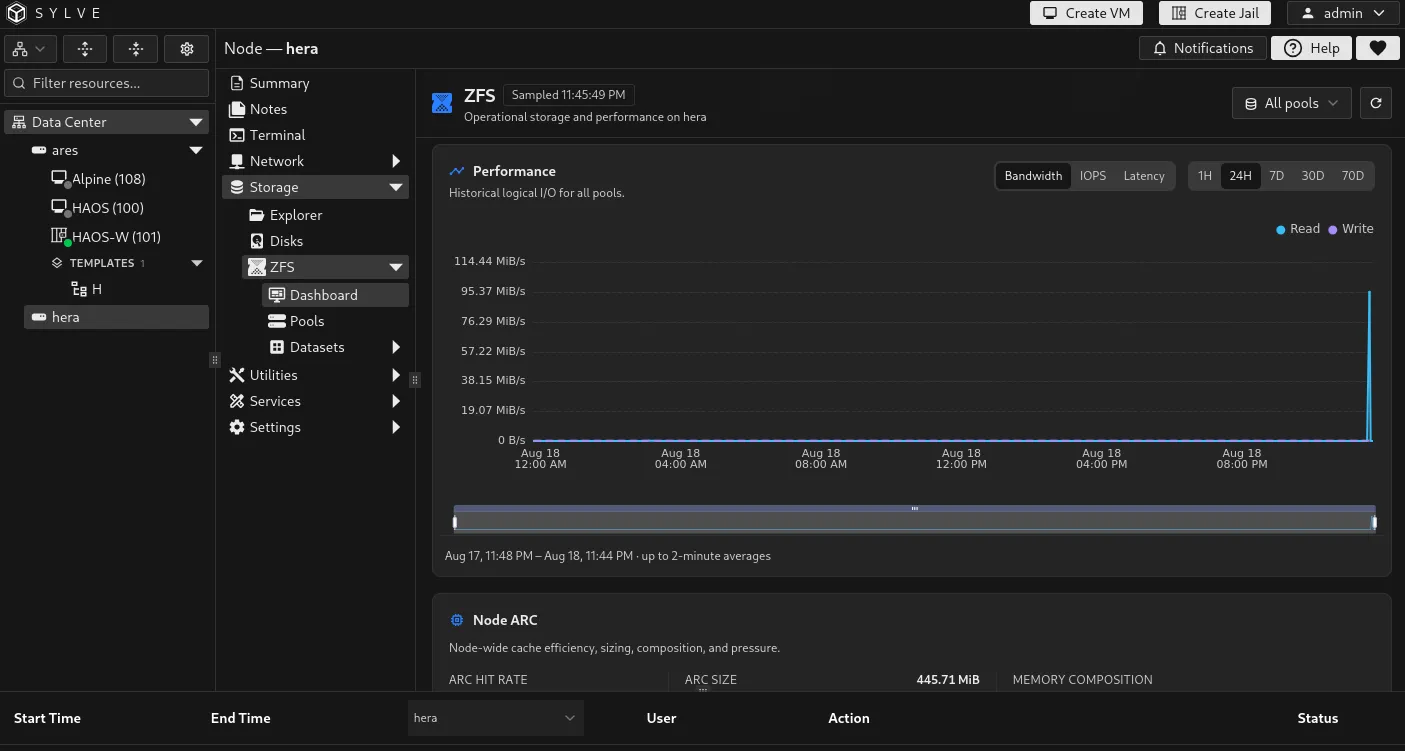Expand the Network menu arrow
Screen dimensions: 1405x751
(396, 161)
